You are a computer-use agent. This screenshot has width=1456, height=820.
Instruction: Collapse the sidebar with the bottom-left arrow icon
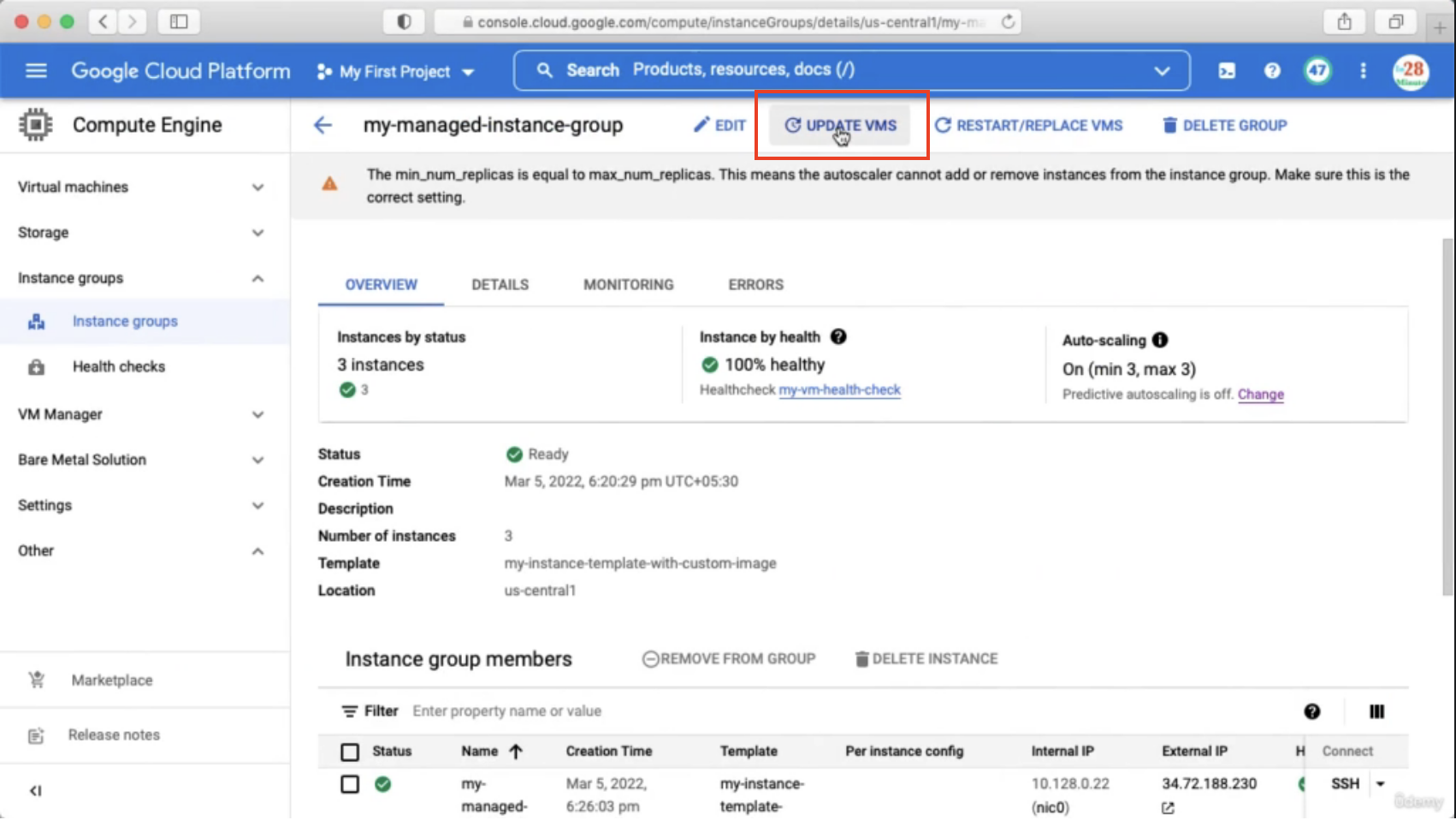point(35,791)
